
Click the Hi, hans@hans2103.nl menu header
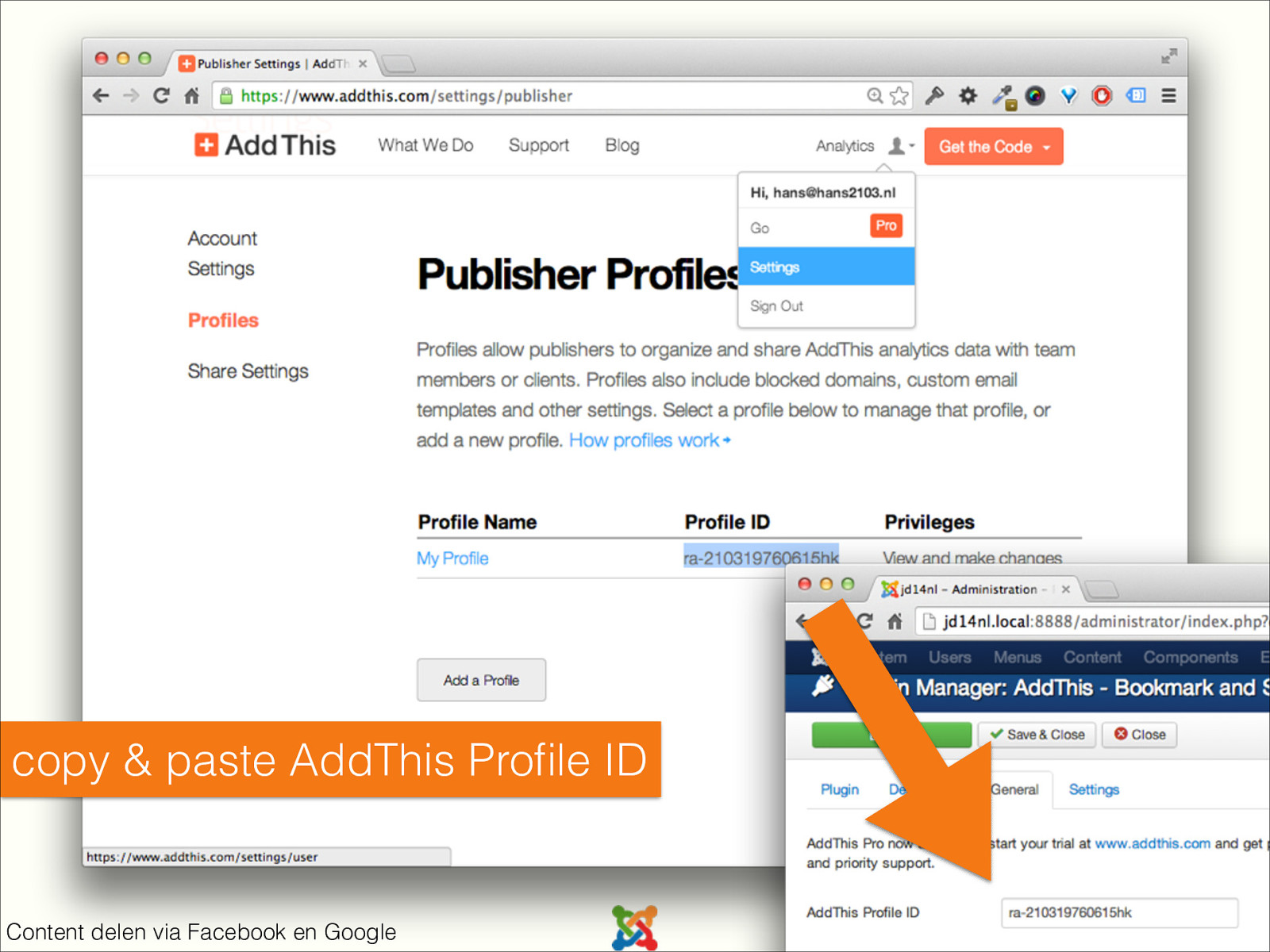823,192
